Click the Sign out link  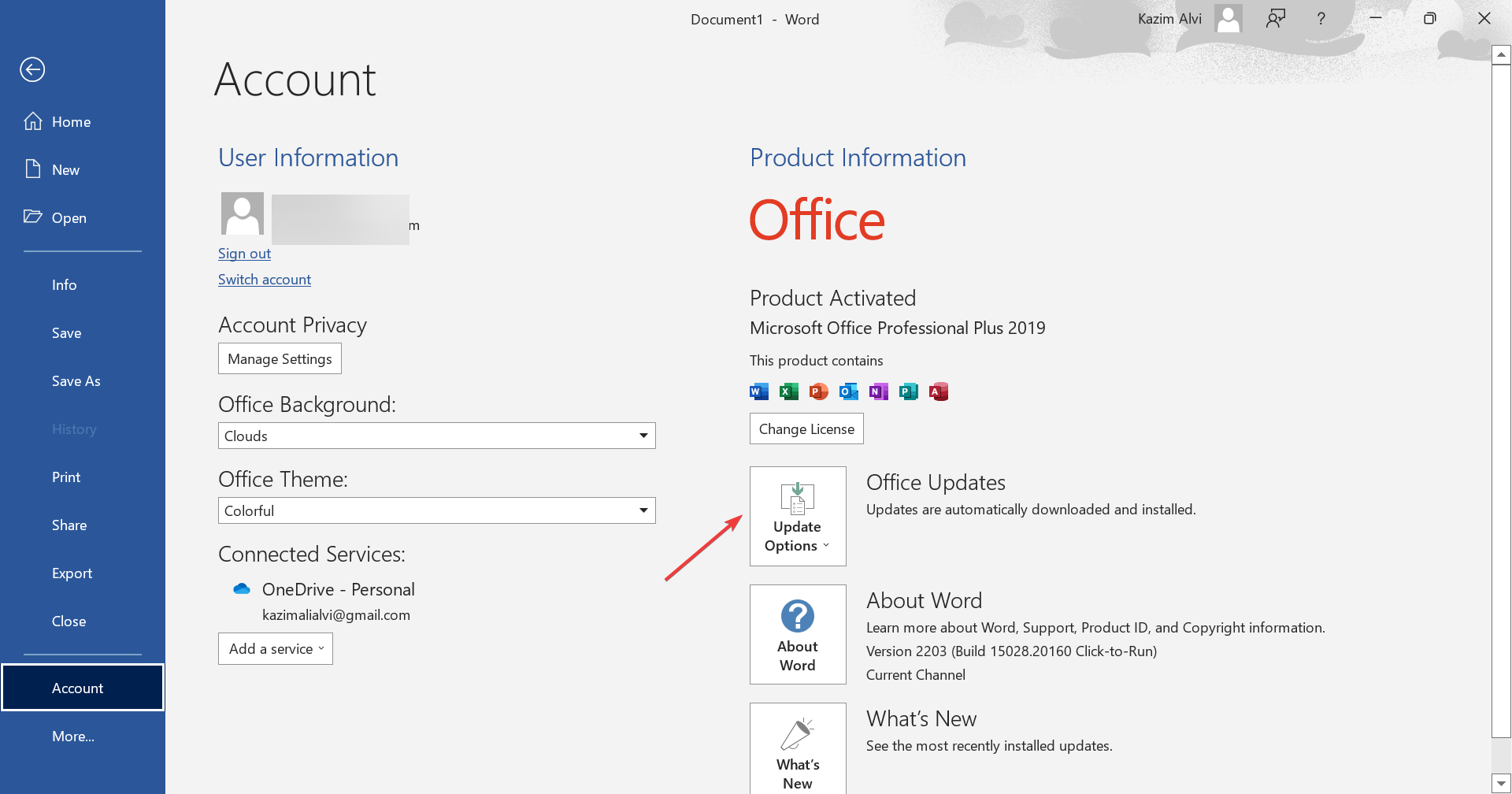pyautogui.click(x=244, y=254)
